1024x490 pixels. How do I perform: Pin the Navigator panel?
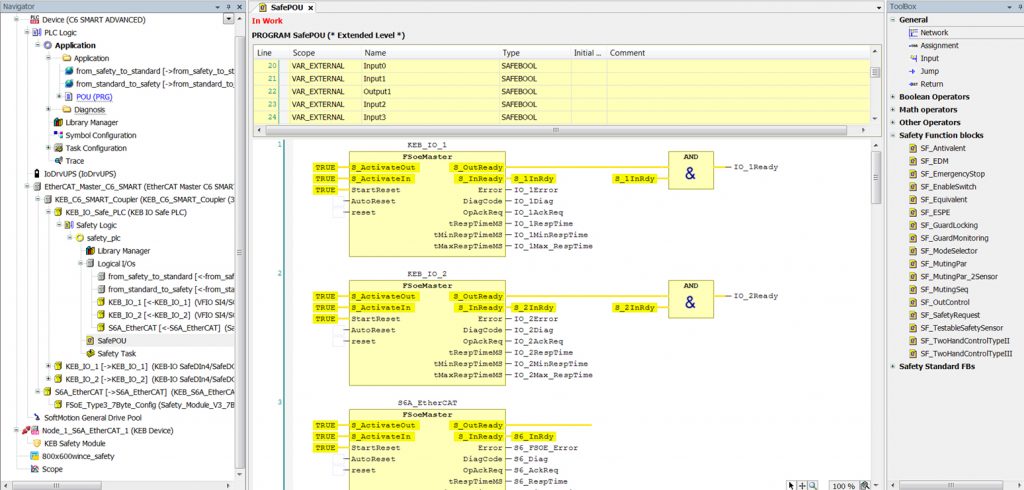[x=227, y=7]
